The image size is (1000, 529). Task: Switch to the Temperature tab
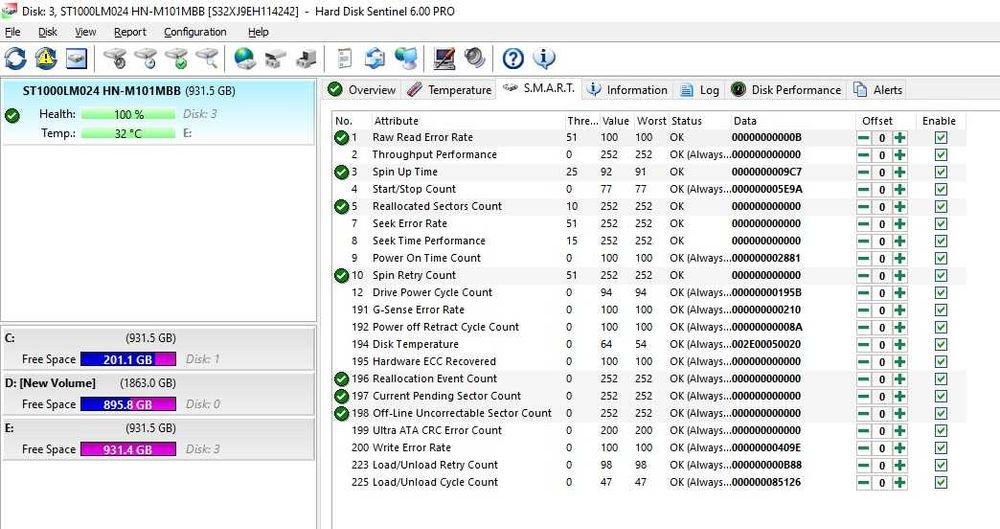[x=450, y=90]
